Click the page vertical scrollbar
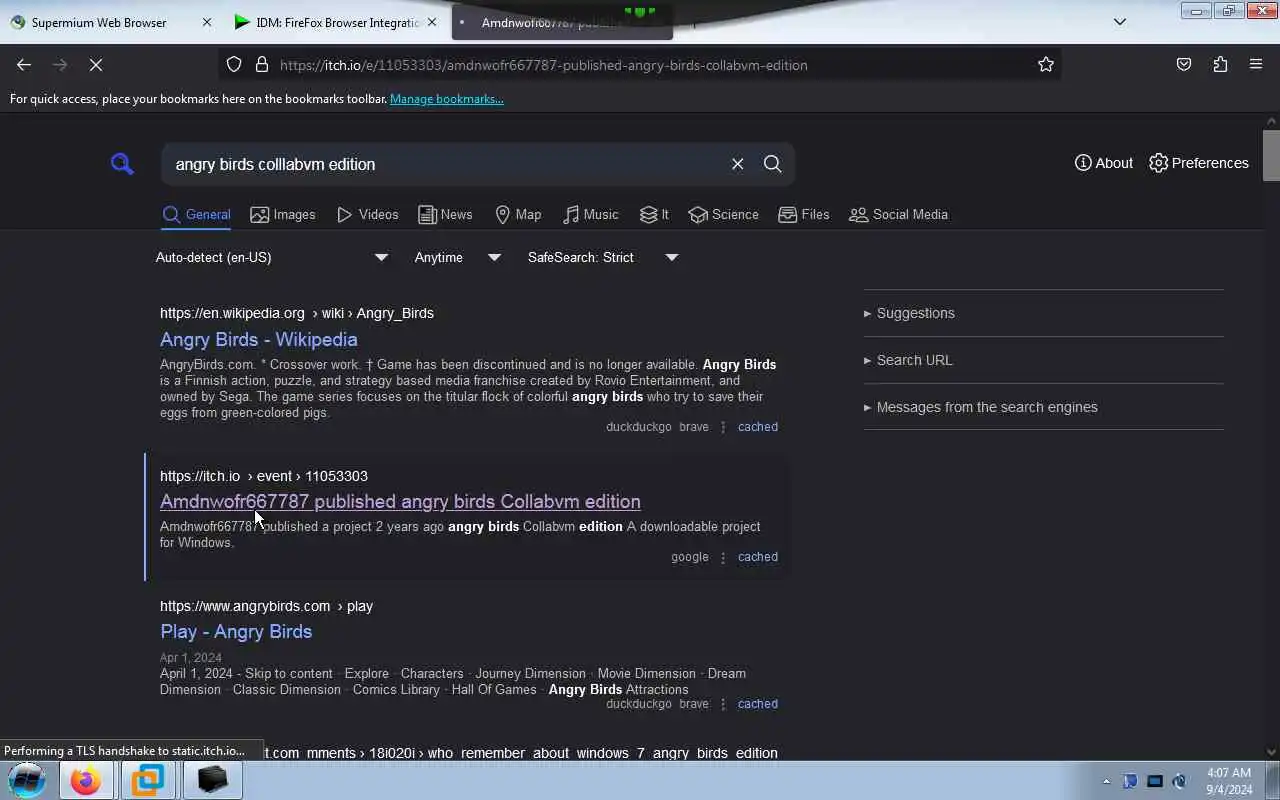 point(1271,155)
